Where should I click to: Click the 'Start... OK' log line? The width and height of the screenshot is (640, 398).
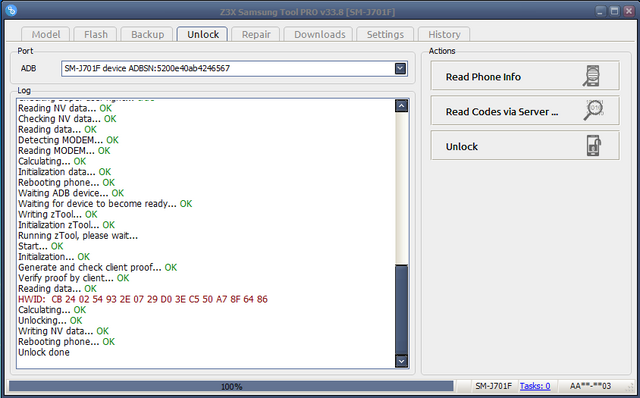click(41, 246)
